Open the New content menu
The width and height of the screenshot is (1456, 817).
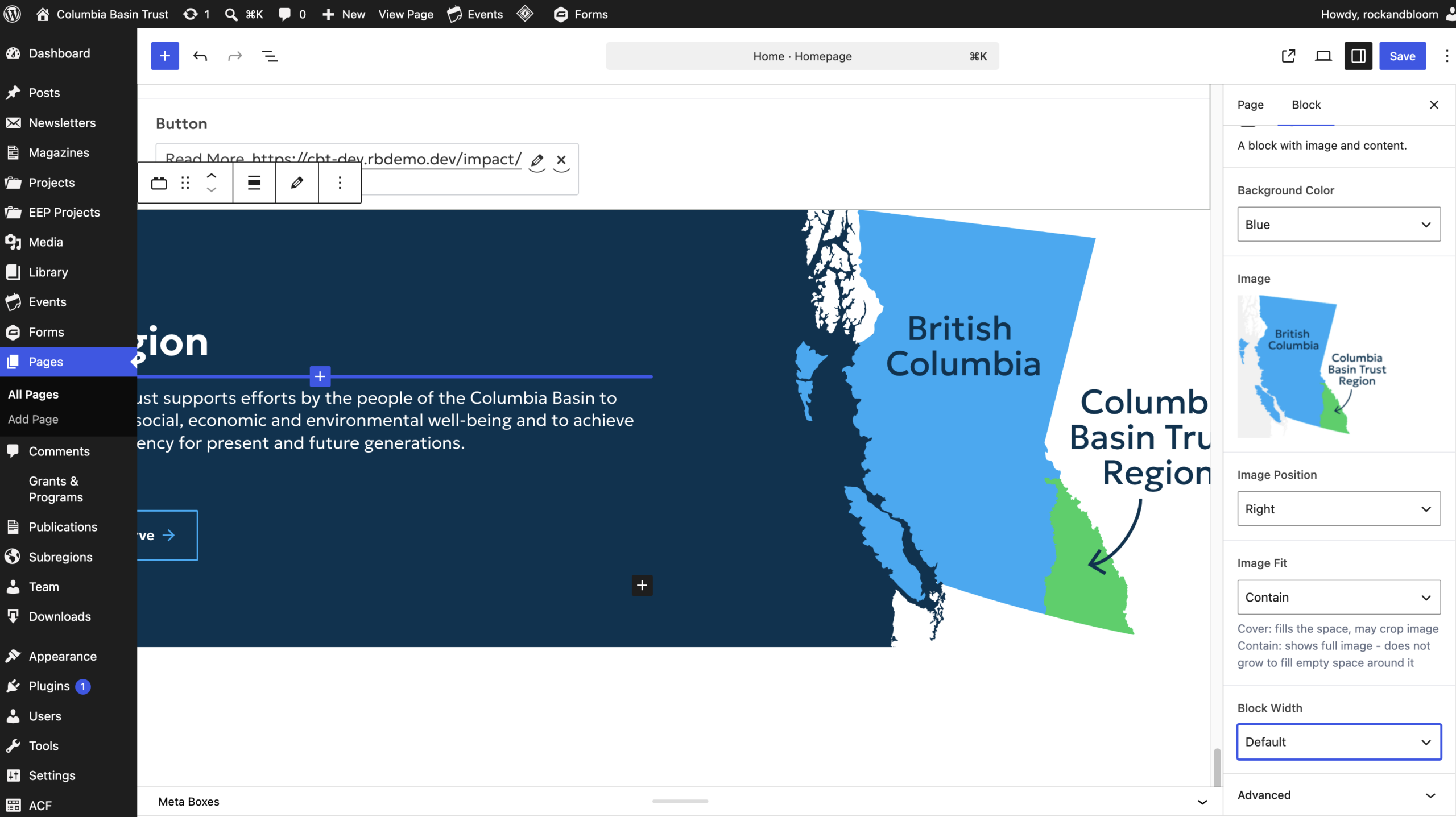coord(344,14)
